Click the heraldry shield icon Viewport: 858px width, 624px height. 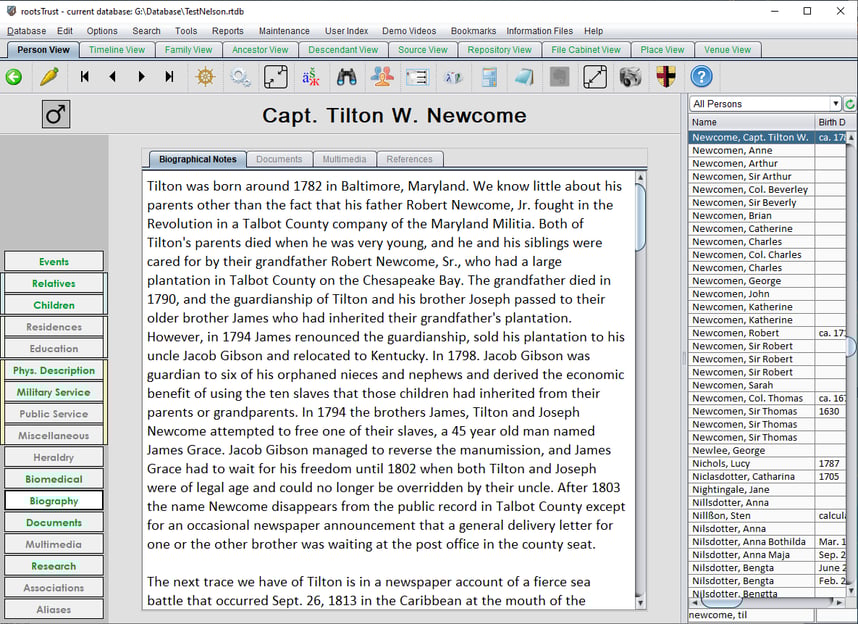[666, 77]
